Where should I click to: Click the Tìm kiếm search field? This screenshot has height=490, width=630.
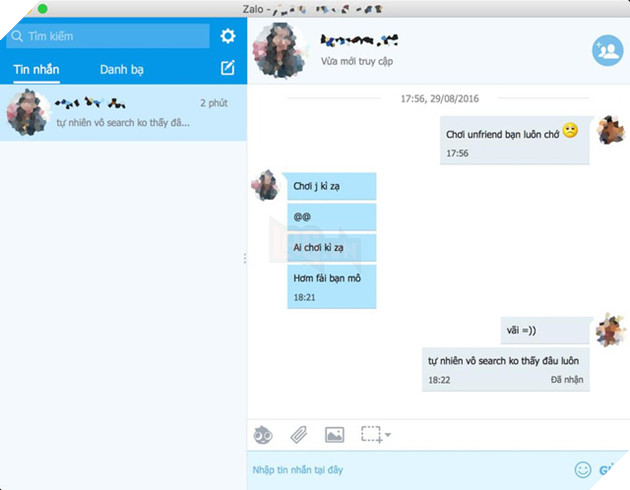click(x=108, y=36)
